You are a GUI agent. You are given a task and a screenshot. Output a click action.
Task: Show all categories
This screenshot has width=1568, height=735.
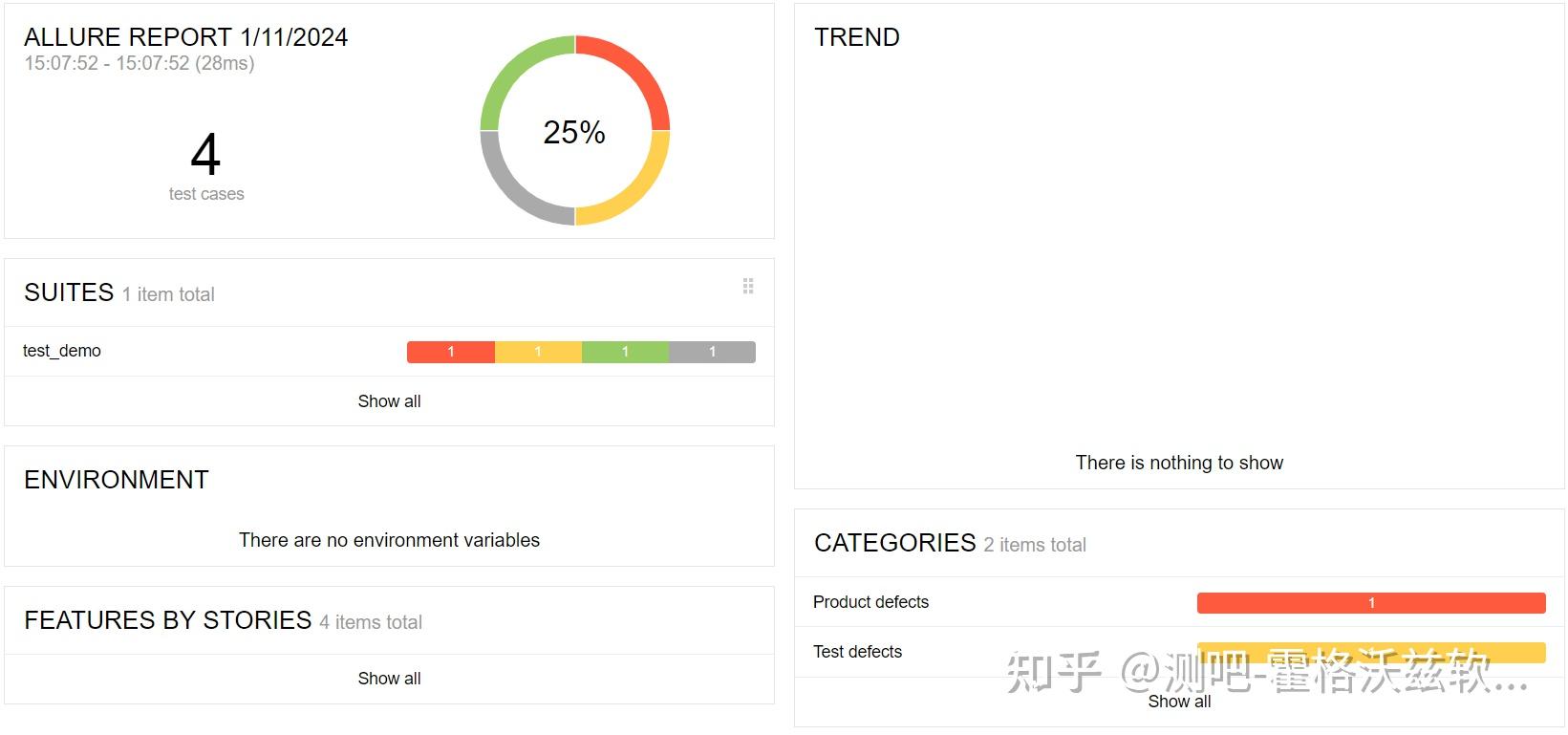pos(1179,702)
